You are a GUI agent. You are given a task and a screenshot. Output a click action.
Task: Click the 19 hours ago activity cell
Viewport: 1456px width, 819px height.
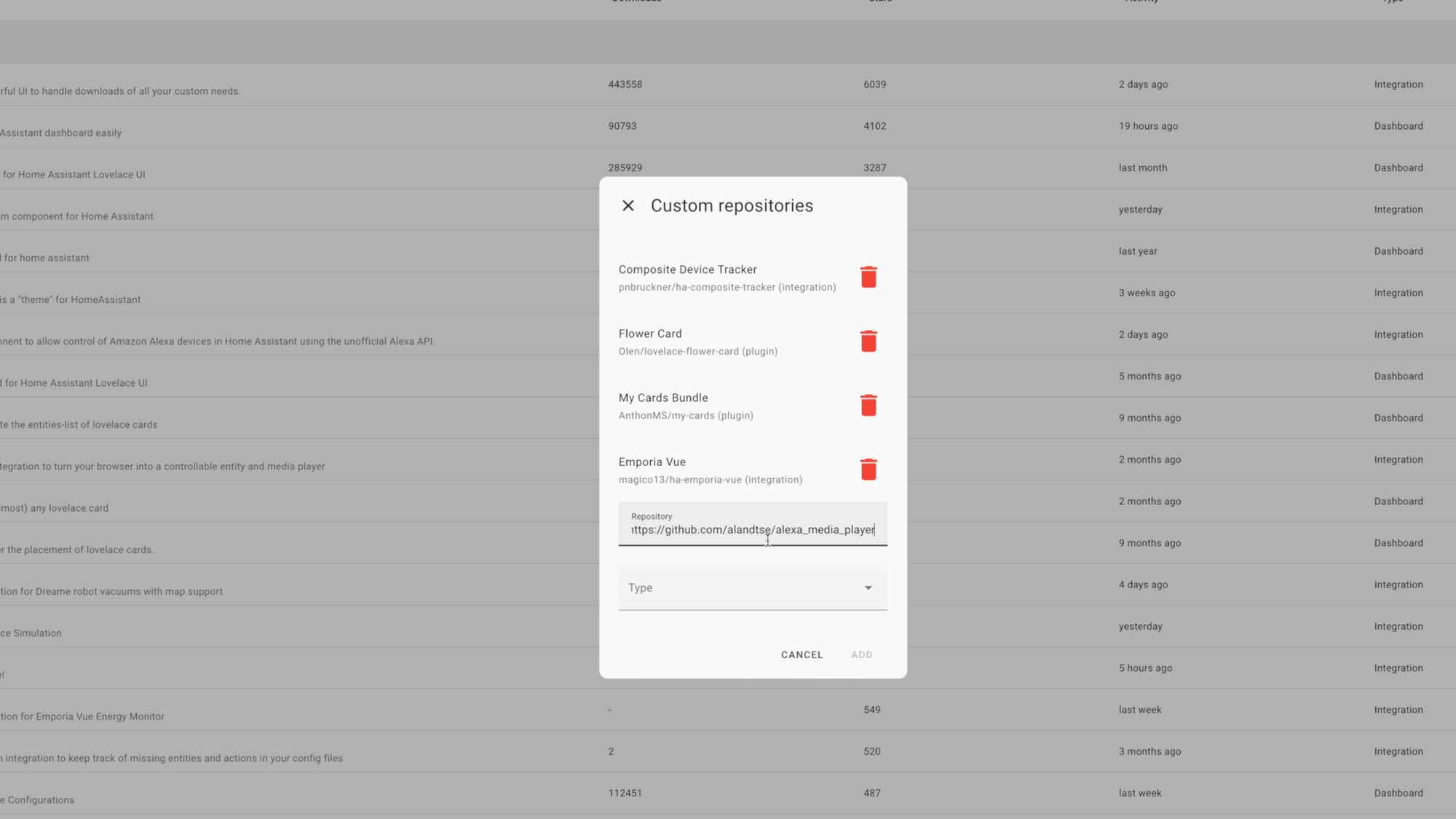pyautogui.click(x=1148, y=126)
